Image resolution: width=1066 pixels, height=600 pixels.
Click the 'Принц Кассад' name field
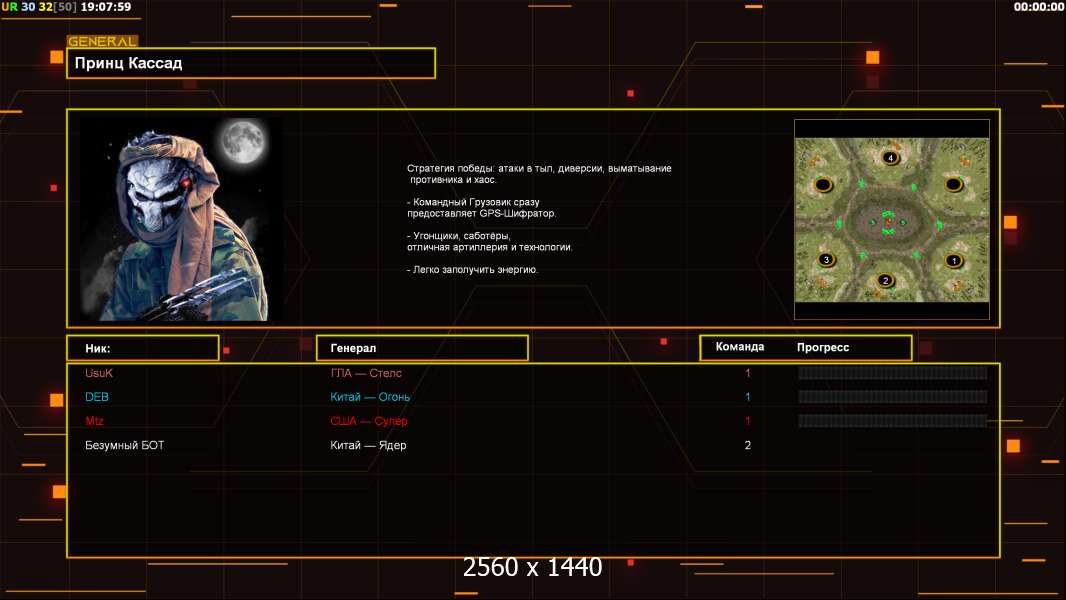251,63
